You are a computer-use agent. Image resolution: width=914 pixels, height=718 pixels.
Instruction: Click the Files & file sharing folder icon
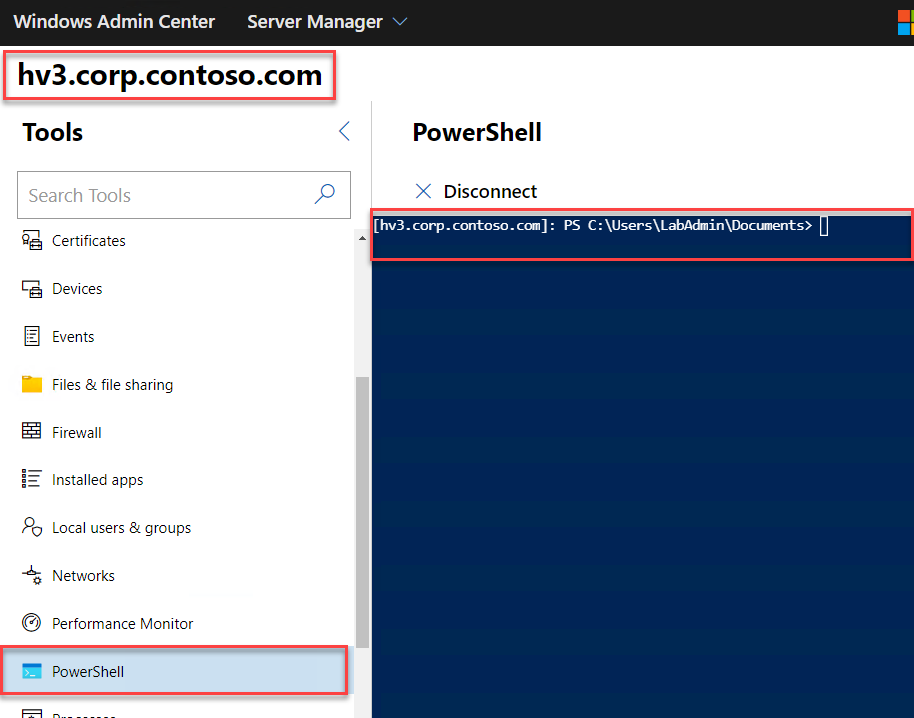31,384
